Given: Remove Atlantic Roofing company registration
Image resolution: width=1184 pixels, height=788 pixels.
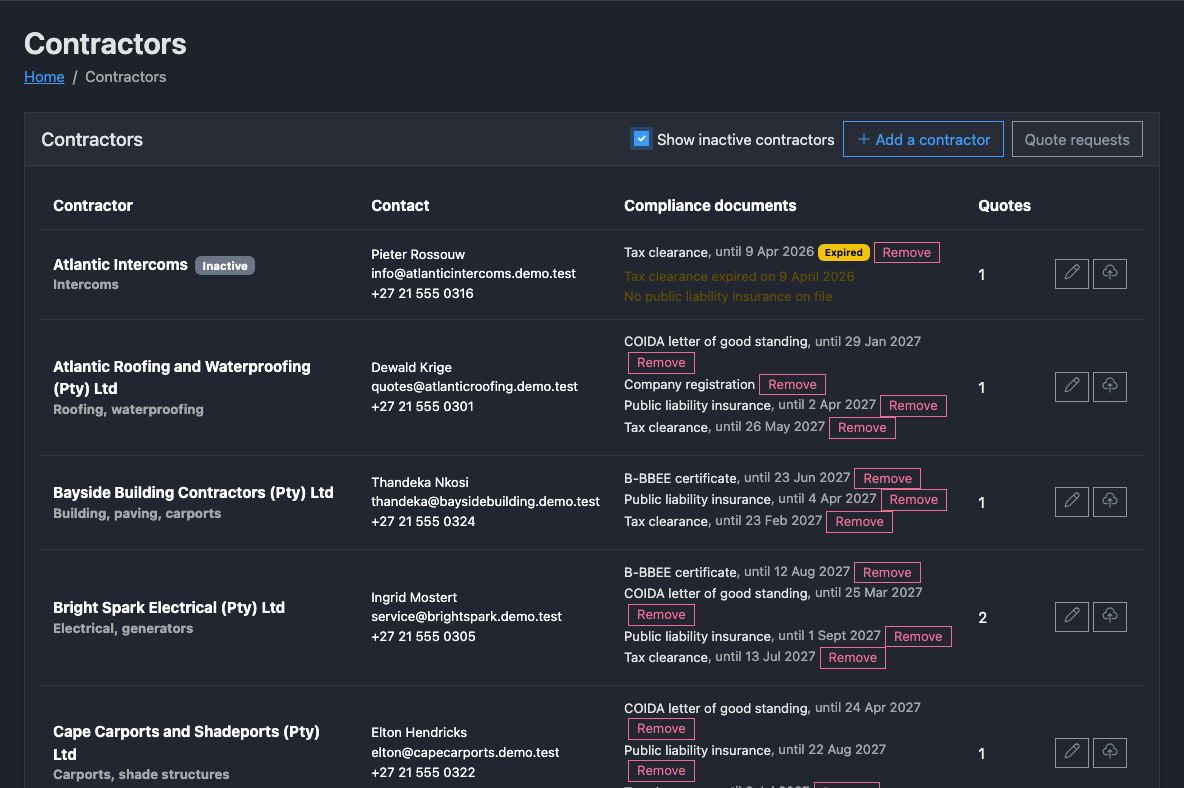Looking at the screenshot, I should pos(792,384).
